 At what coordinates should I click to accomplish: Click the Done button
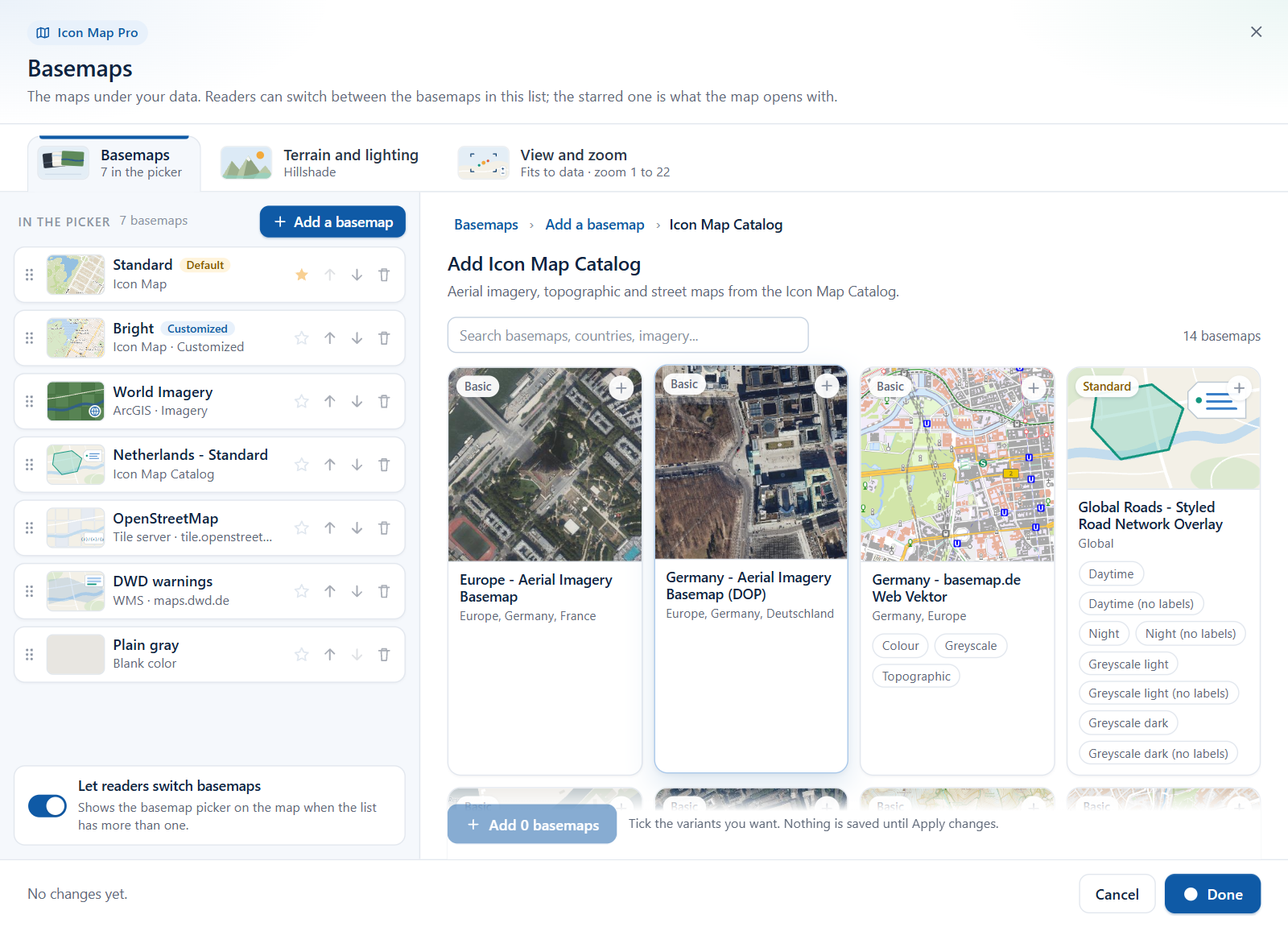pyautogui.click(x=1212, y=894)
